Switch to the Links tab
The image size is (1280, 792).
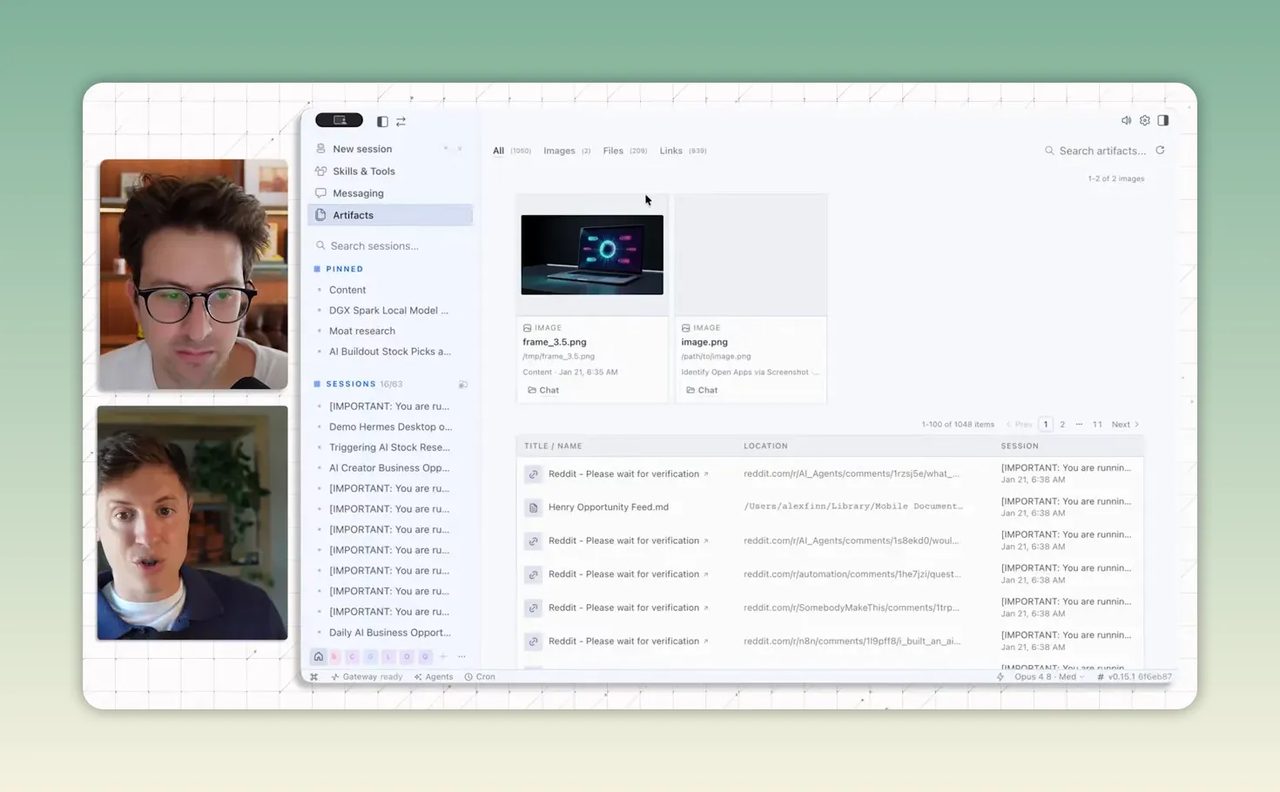pos(683,151)
